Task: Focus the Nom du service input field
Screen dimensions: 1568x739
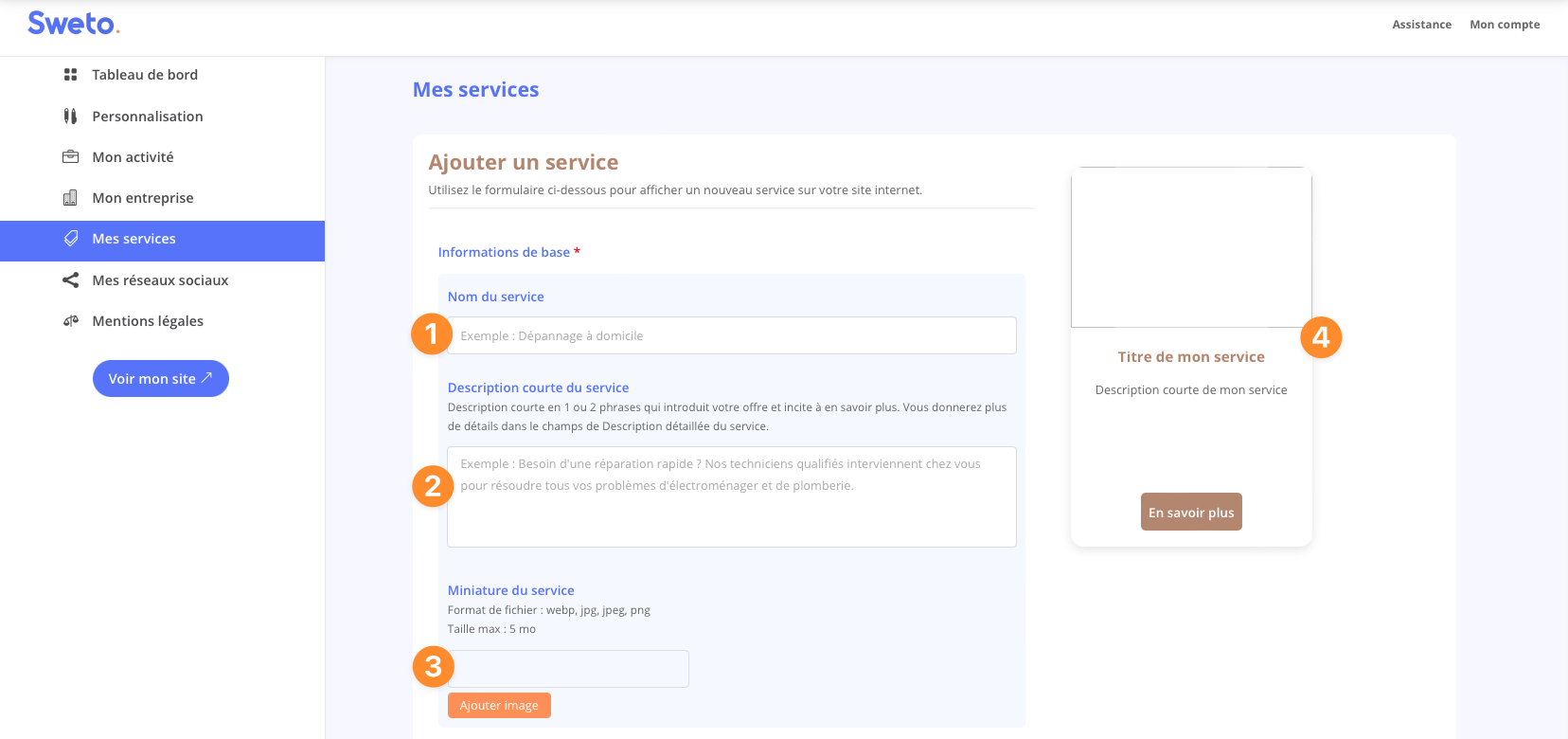Action: [731, 336]
